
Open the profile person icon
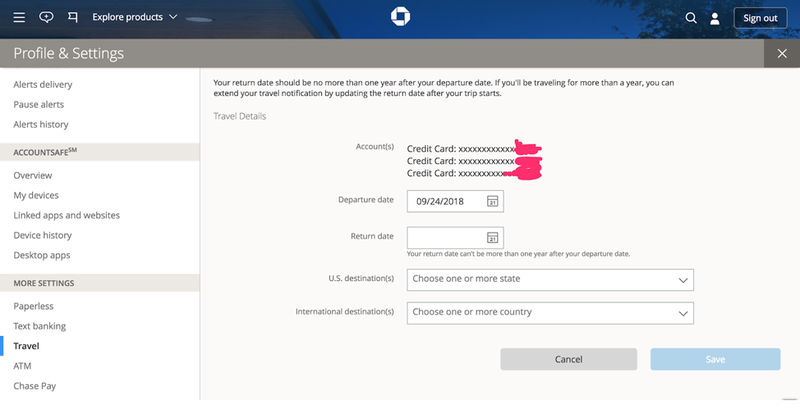click(x=715, y=18)
